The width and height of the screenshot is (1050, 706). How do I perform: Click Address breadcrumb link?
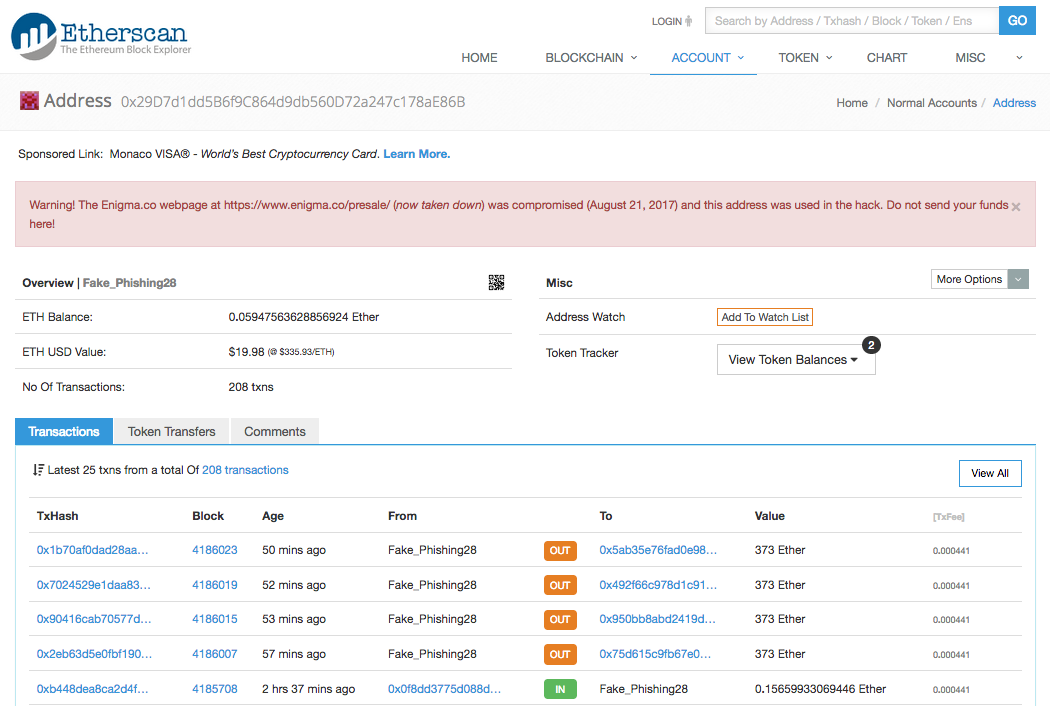1014,103
